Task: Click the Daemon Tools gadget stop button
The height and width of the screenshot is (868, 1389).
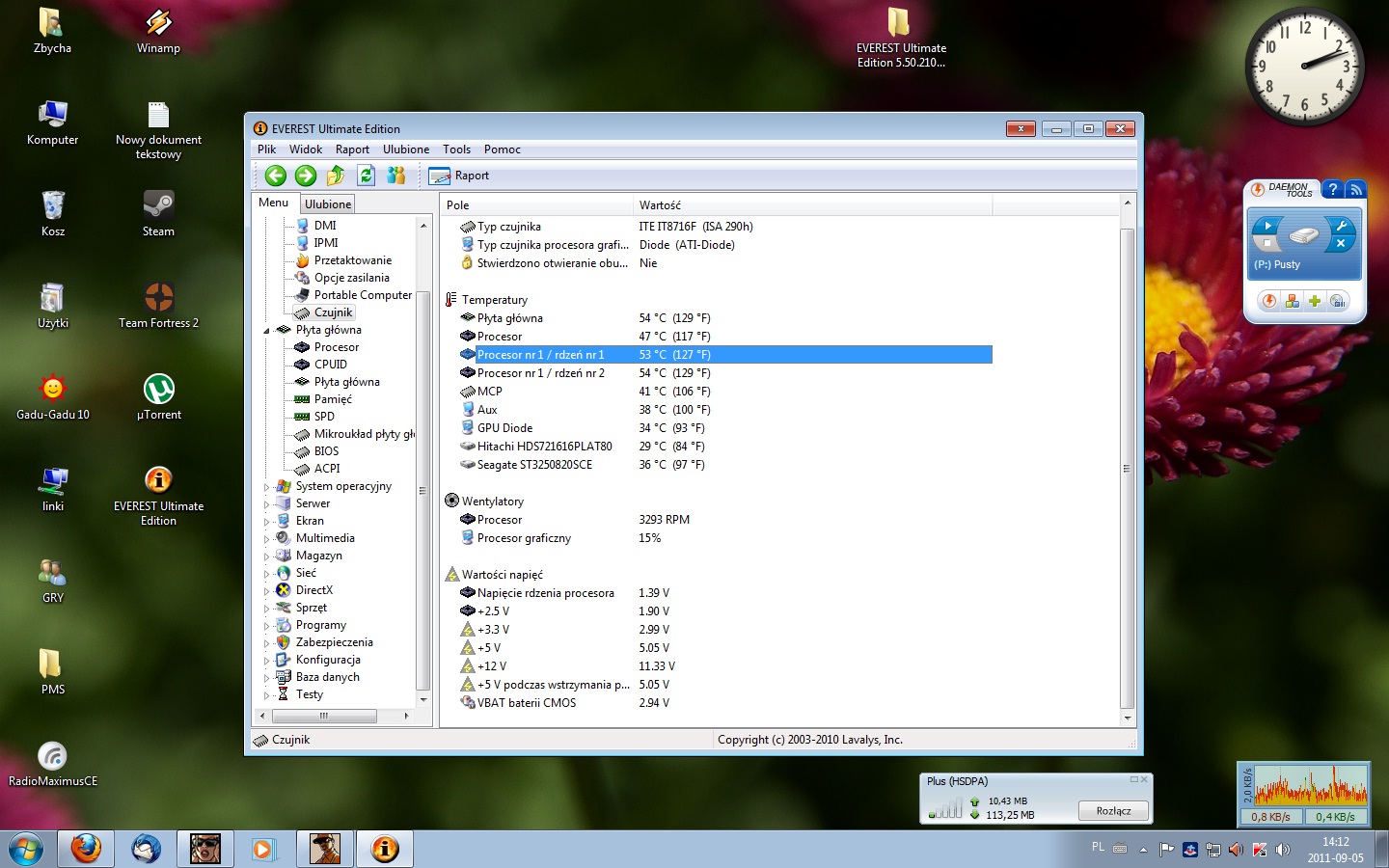Action: [x=1267, y=243]
